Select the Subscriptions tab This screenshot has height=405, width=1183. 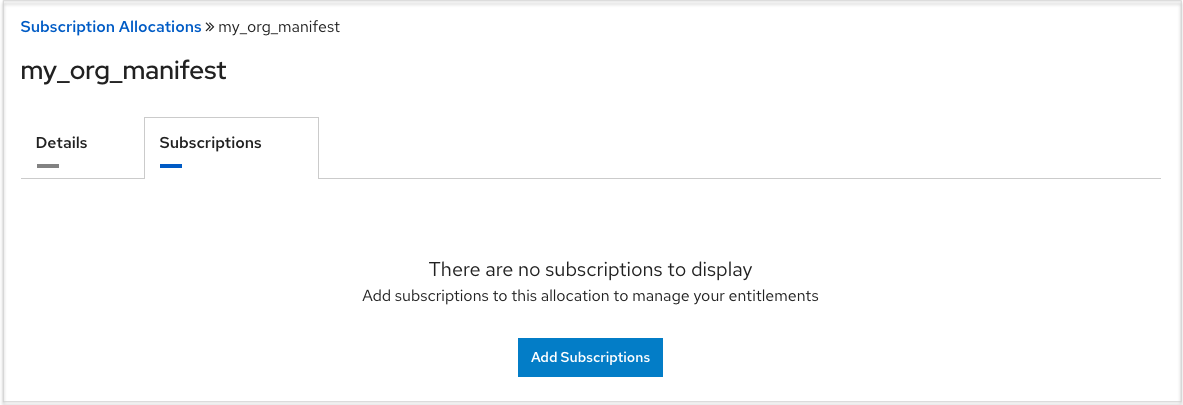click(210, 143)
